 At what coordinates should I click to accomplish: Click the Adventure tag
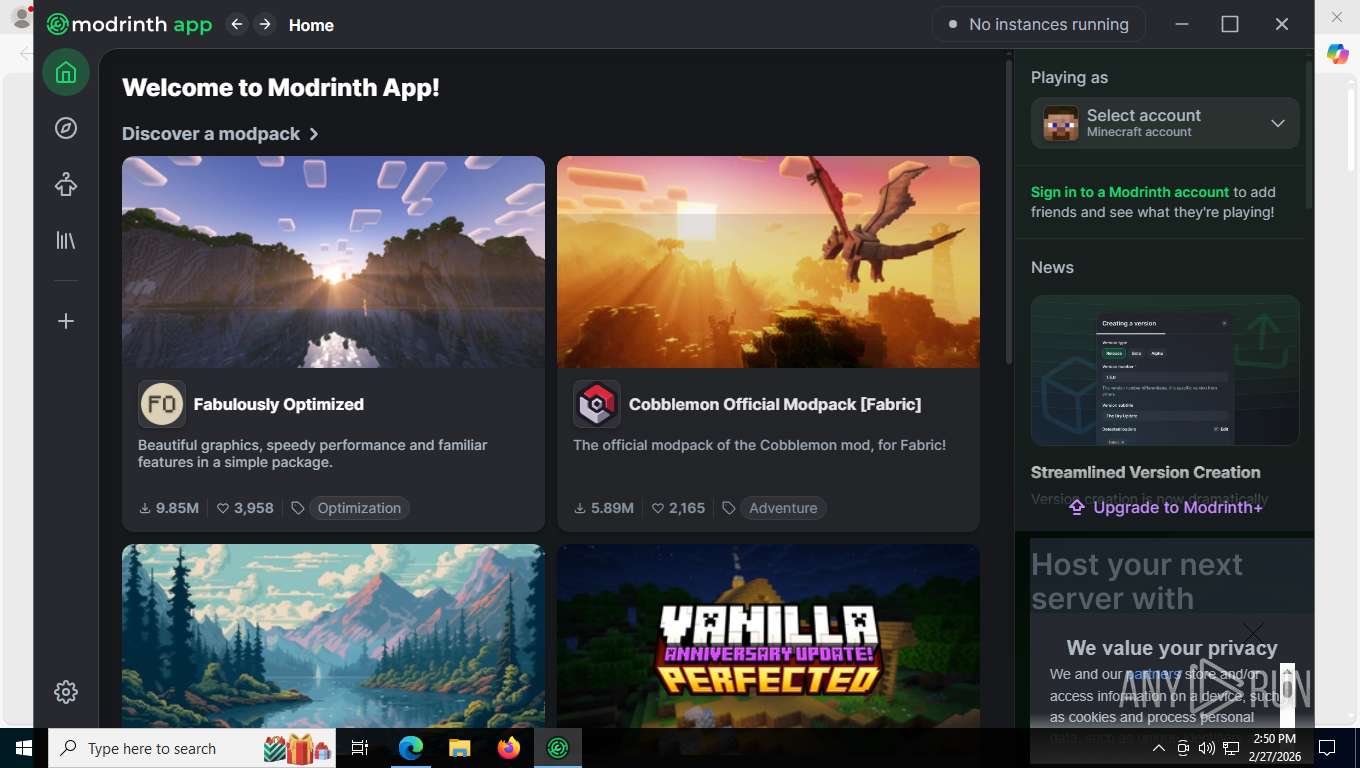(783, 508)
